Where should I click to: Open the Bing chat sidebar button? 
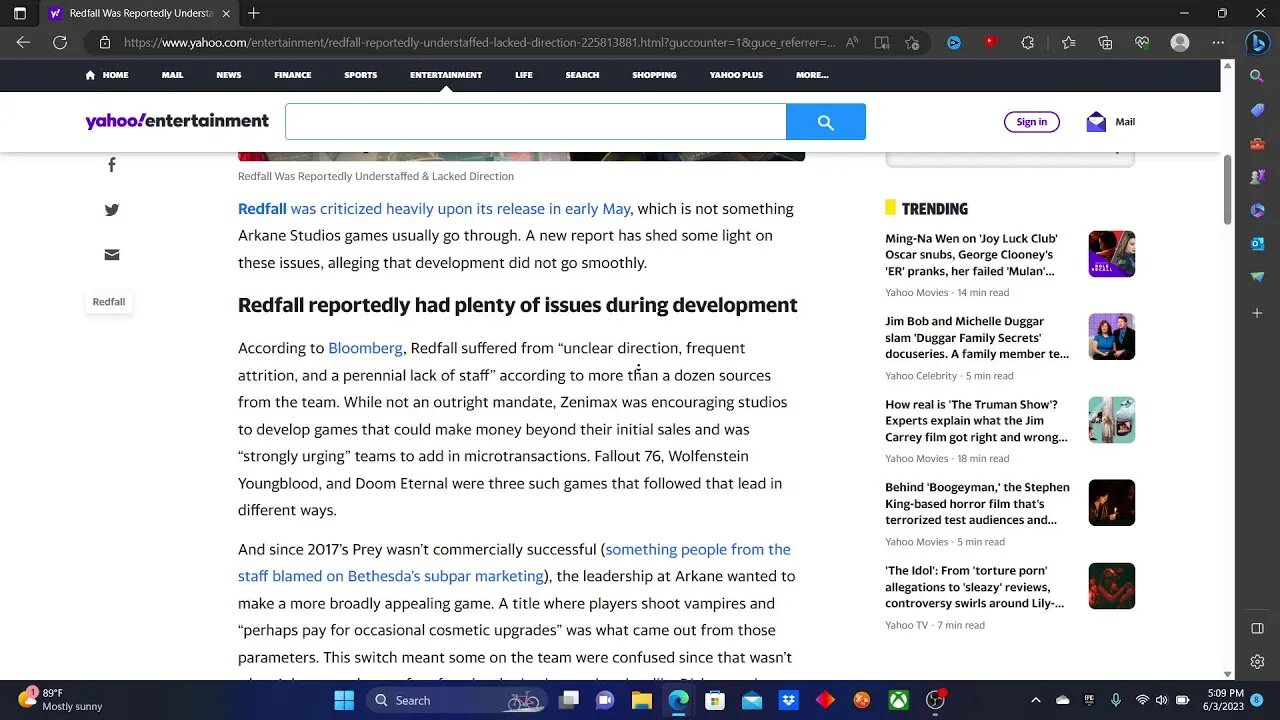[1257, 43]
